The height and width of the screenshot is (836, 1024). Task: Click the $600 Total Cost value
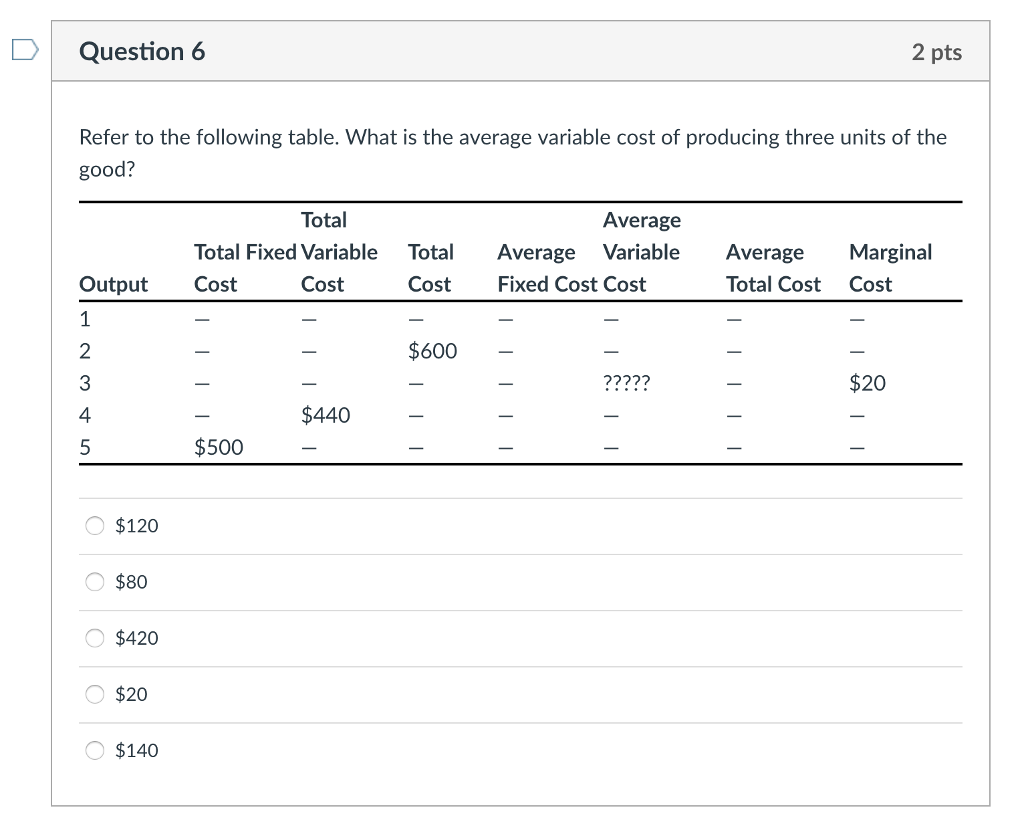(x=432, y=350)
